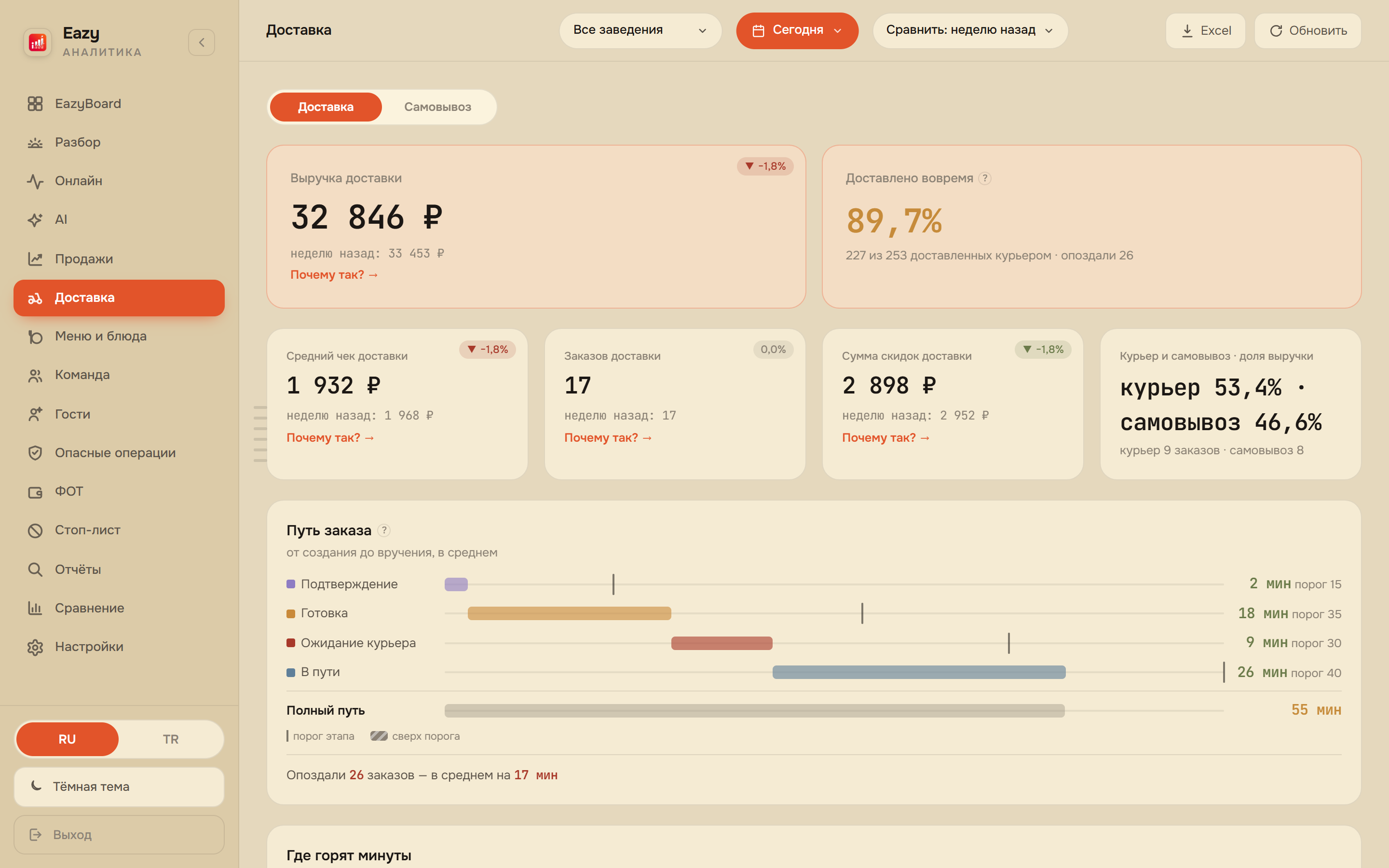Click the Команда people icon
The height and width of the screenshot is (868, 1389).
(x=35, y=375)
